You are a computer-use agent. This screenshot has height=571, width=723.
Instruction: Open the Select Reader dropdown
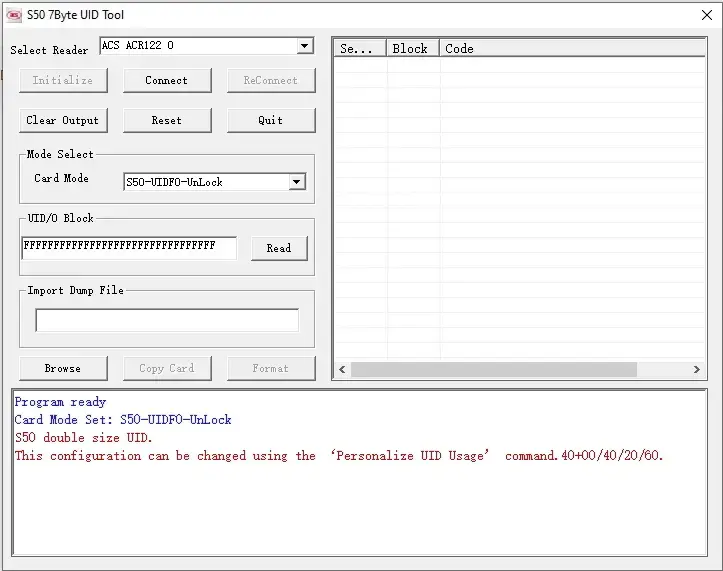coord(305,47)
